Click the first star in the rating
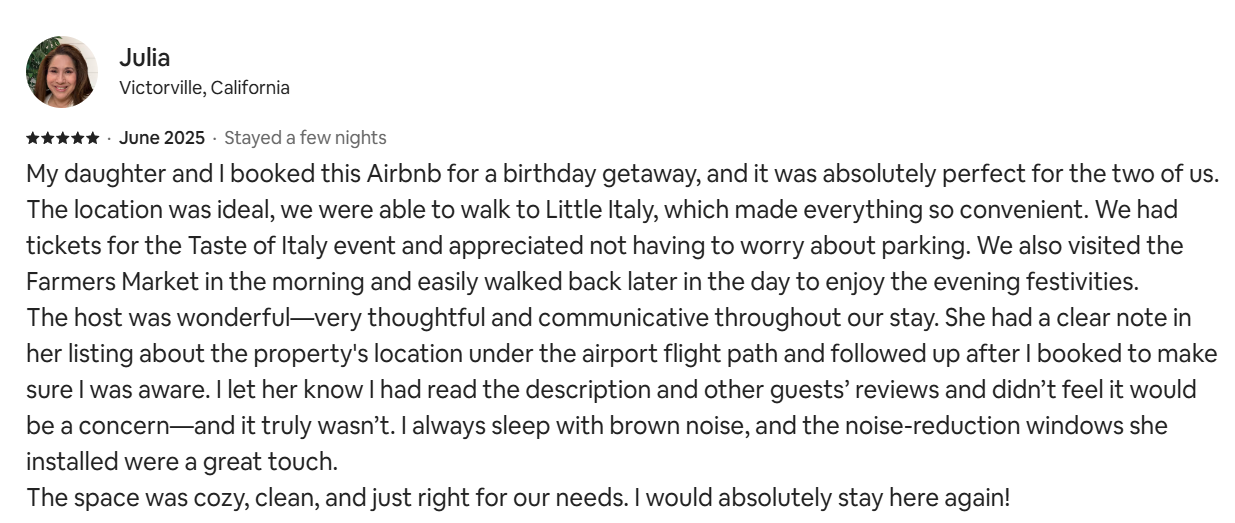The image size is (1235, 523). click(x=32, y=138)
